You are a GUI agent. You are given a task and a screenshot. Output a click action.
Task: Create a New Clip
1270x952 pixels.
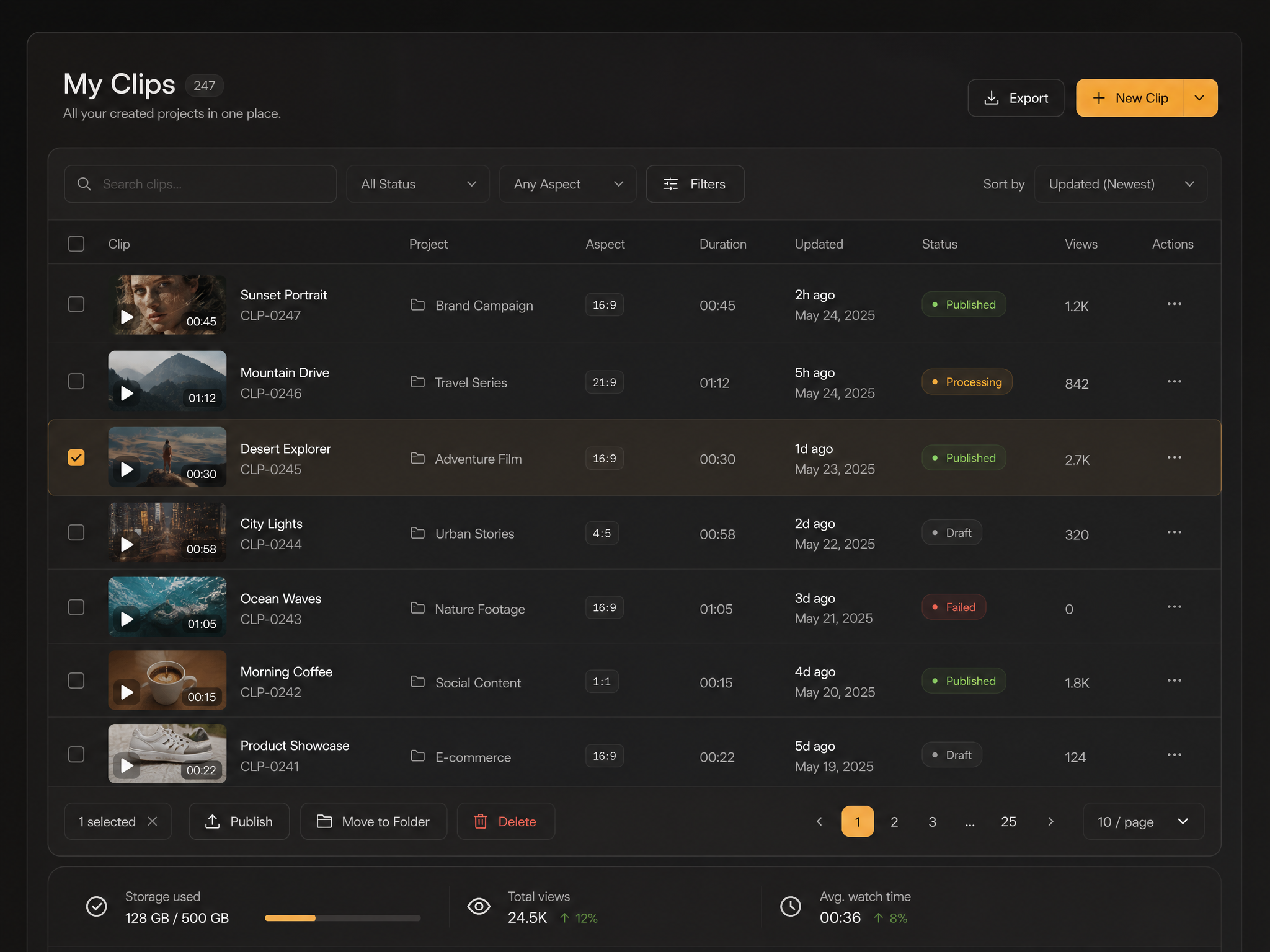click(1130, 98)
